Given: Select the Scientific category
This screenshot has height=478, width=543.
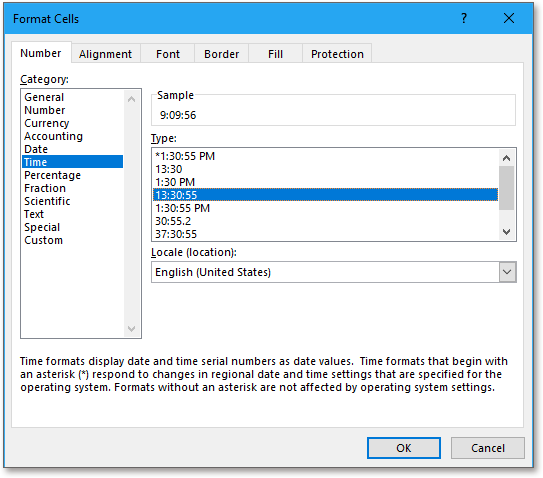Looking at the screenshot, I should pos(72,201).
